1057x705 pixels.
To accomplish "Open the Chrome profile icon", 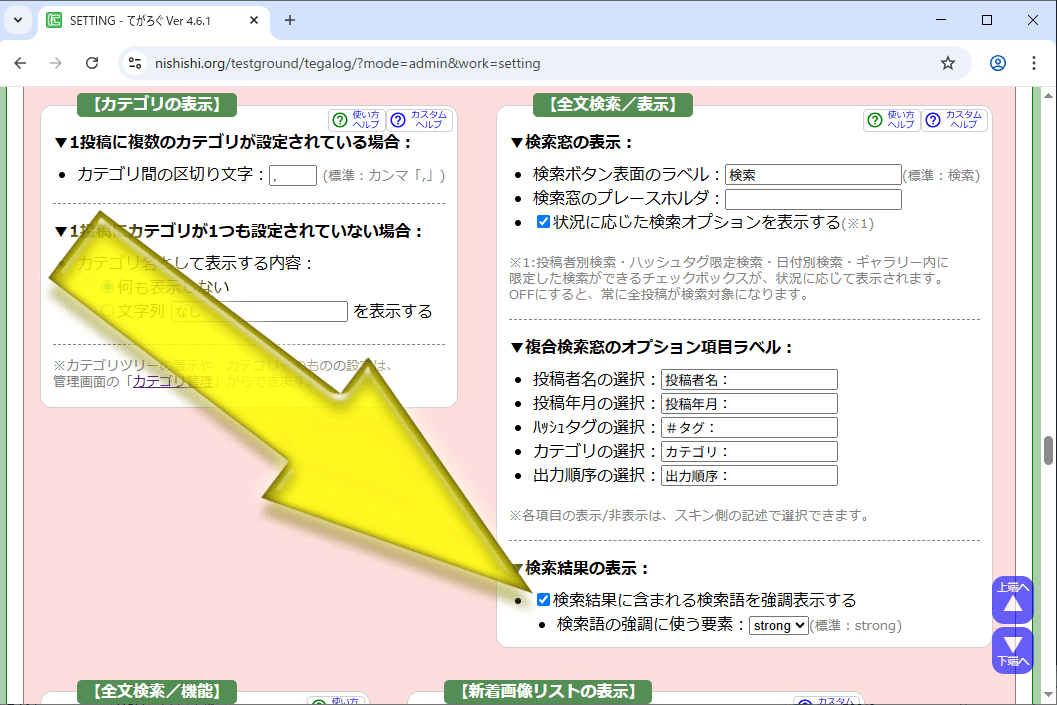I will 997,63.
